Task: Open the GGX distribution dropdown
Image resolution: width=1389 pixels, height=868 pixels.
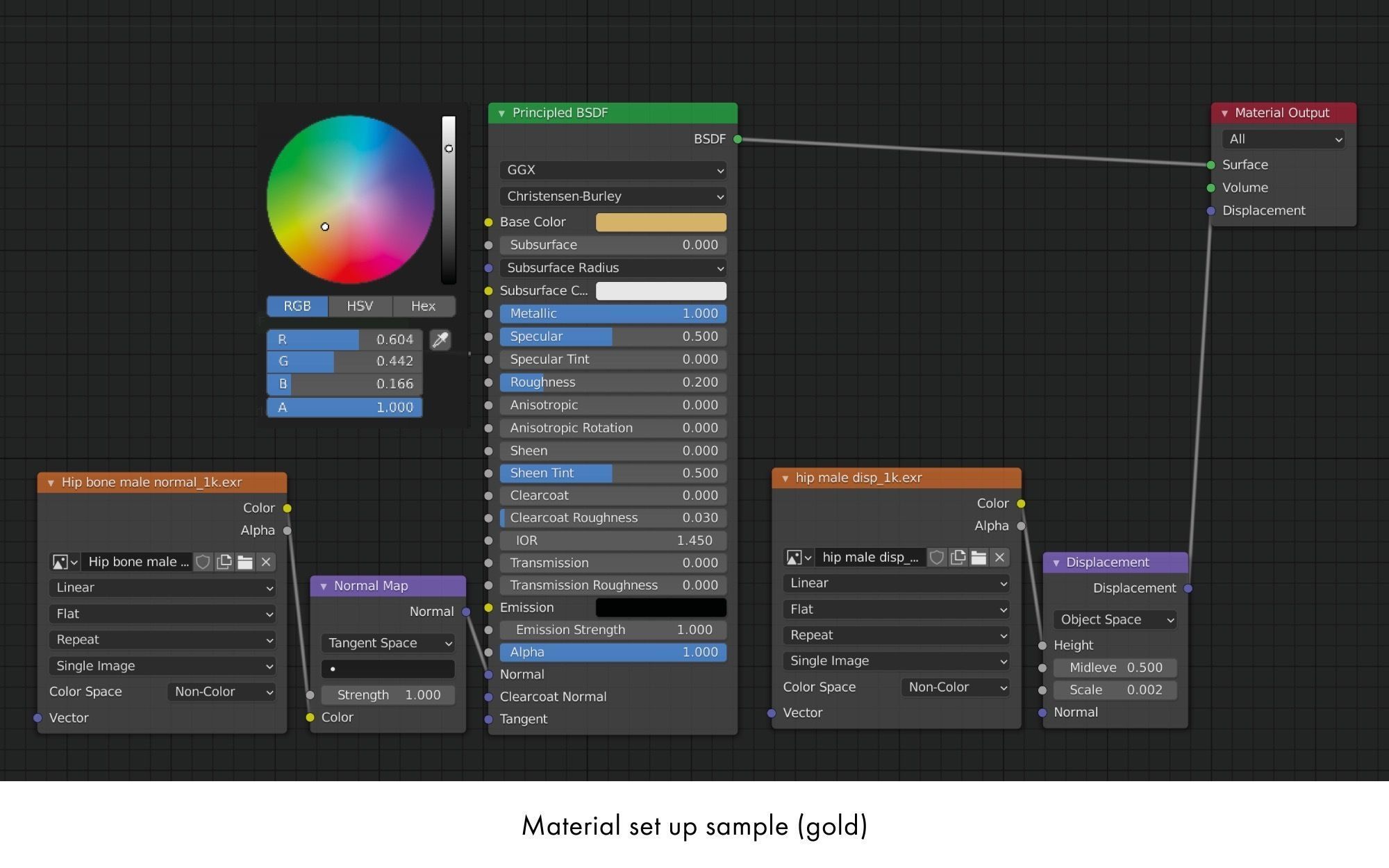Action: click(x=613, y=170)
